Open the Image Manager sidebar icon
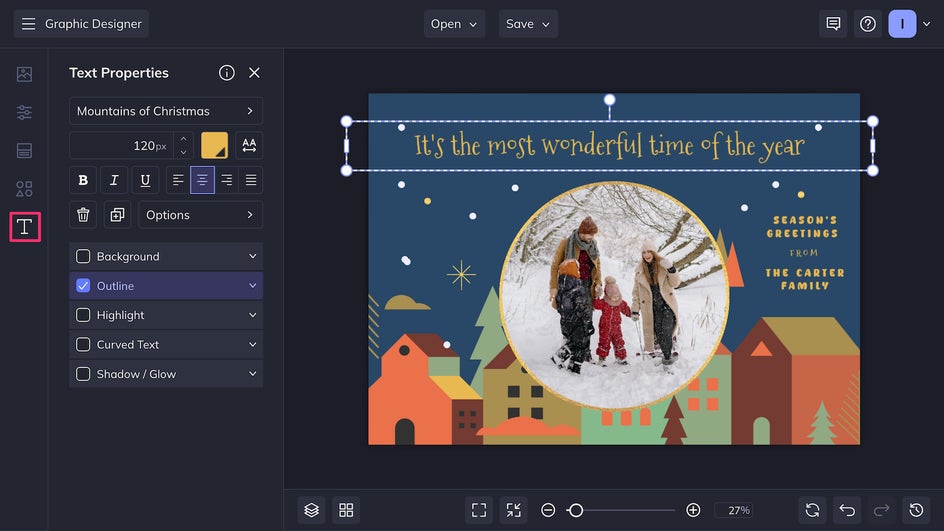The width and height of the screenshot is (944, 531). 24,74
